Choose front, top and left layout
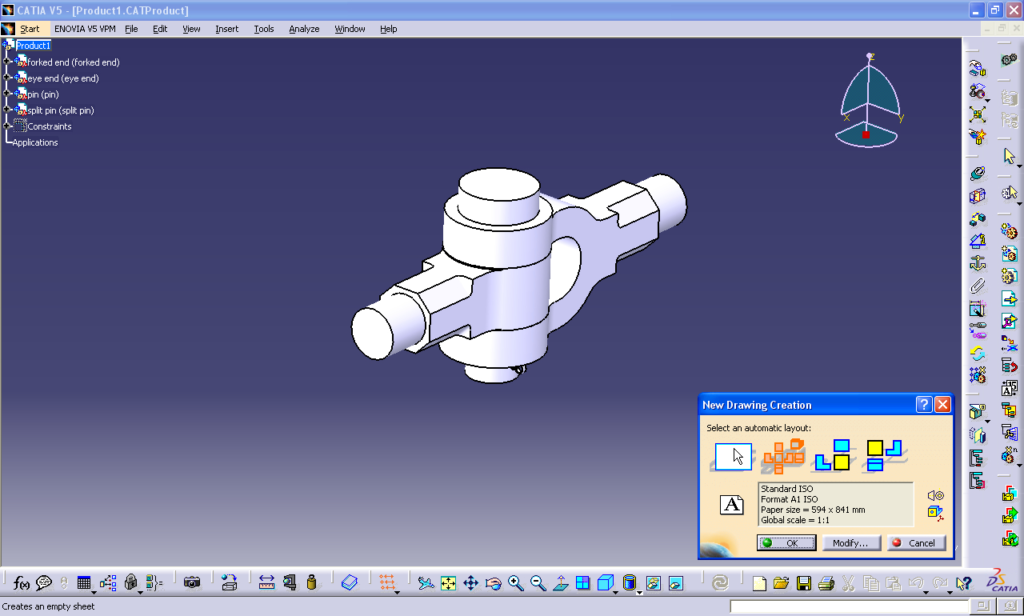The height and width of the screenshot is (616, 1024). click(x=884, y=455)
